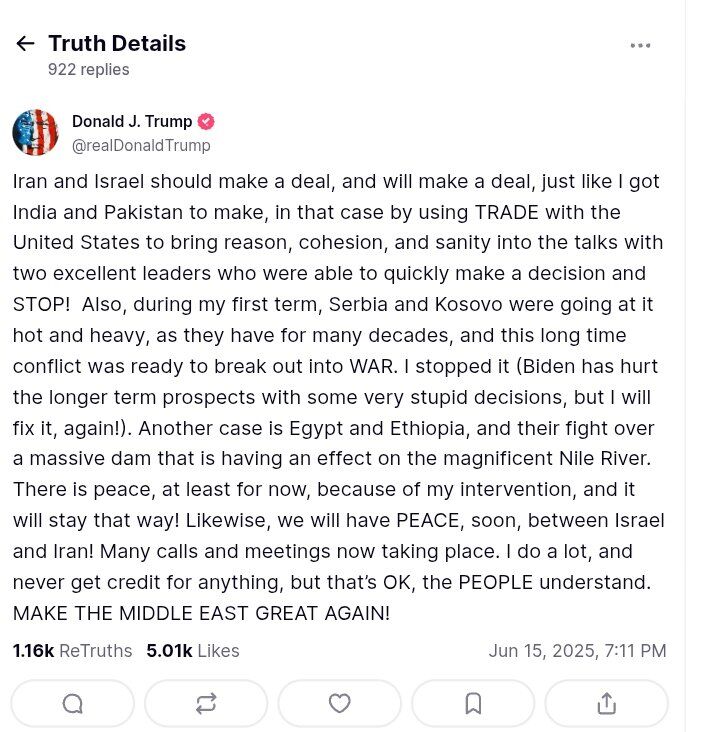Open the three-dot more options menu

640,45
